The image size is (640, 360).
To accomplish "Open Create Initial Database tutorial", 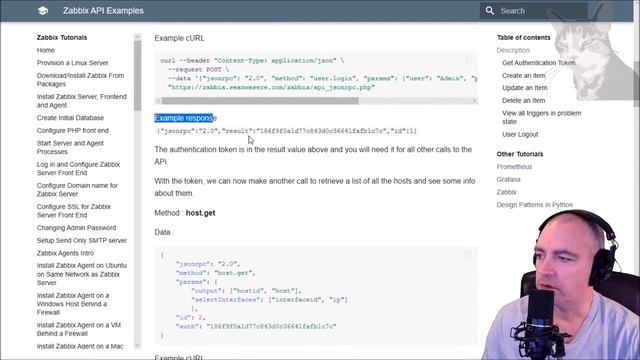I will point(70,118).
